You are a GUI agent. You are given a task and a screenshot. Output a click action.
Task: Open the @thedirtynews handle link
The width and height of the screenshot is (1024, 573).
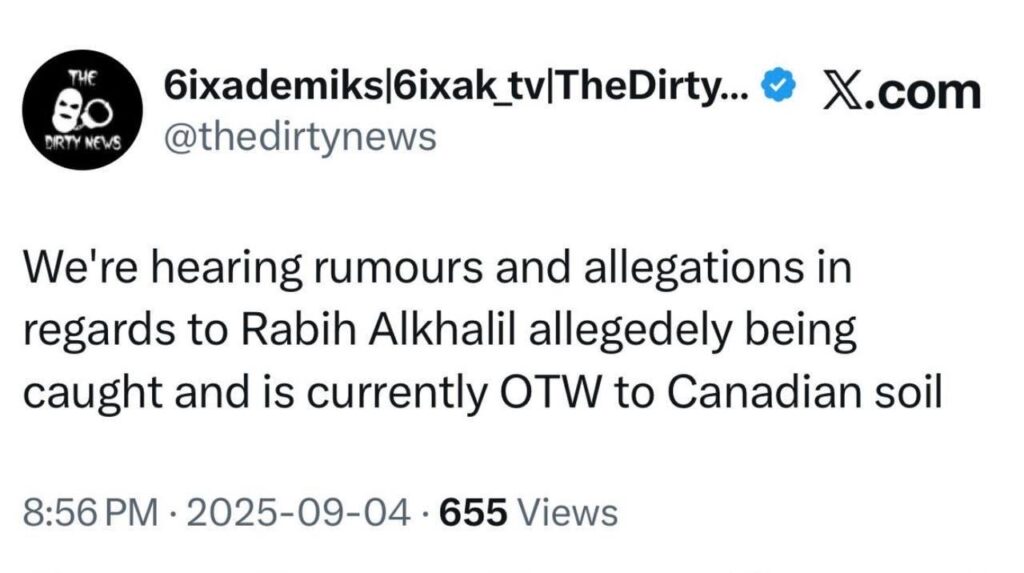tap(300, 138)
